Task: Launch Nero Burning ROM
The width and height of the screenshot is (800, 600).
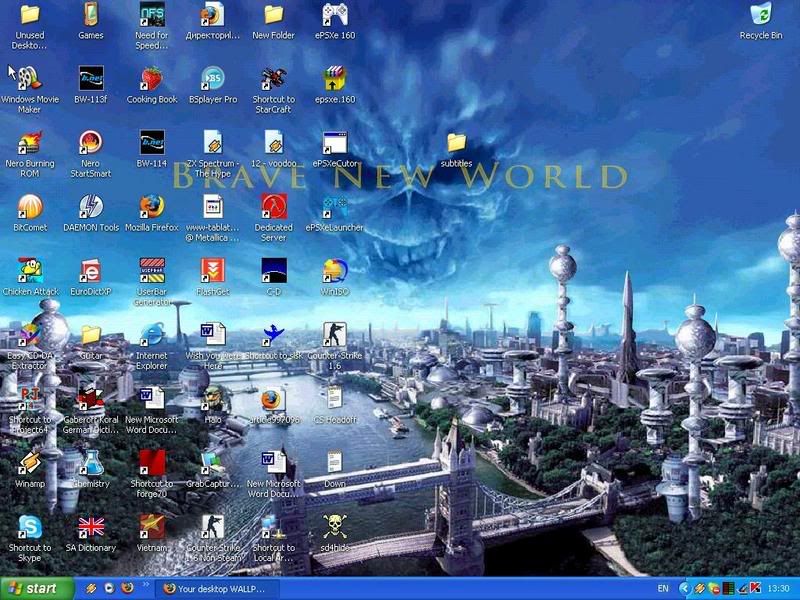Action: (30, 143)
